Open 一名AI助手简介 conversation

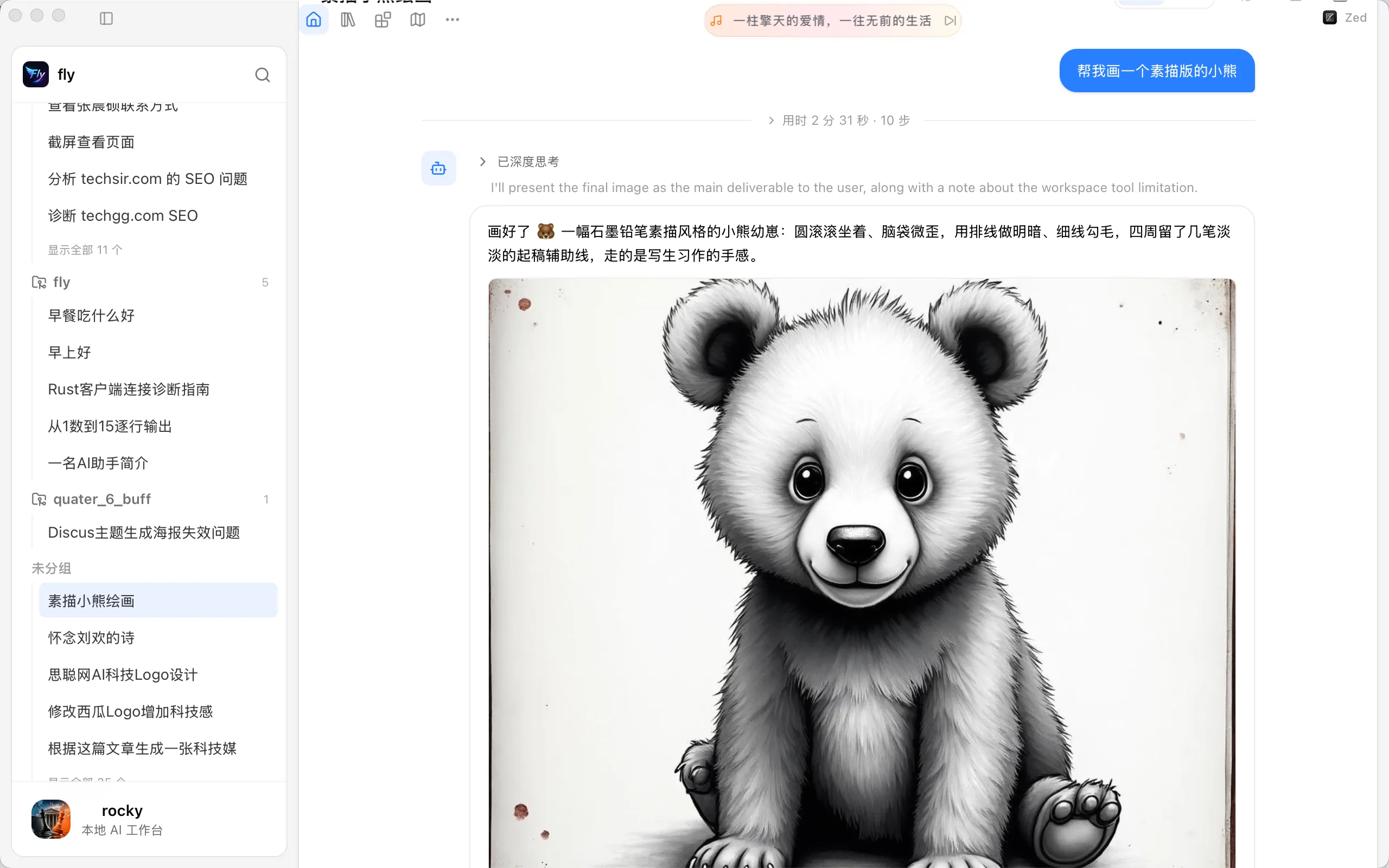pos(158,463)
